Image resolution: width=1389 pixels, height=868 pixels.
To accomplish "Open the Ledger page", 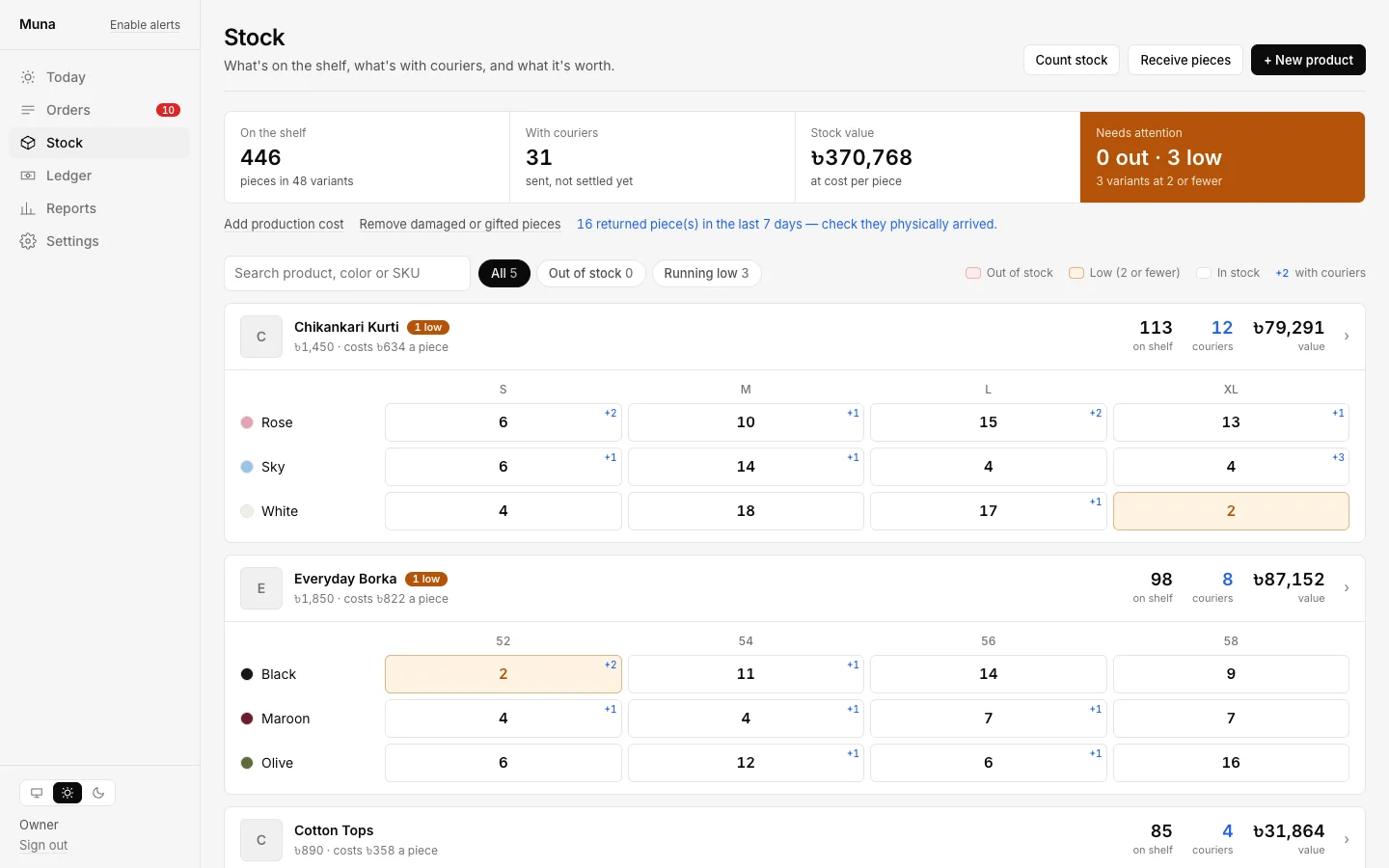I will (x=100, y=176).
